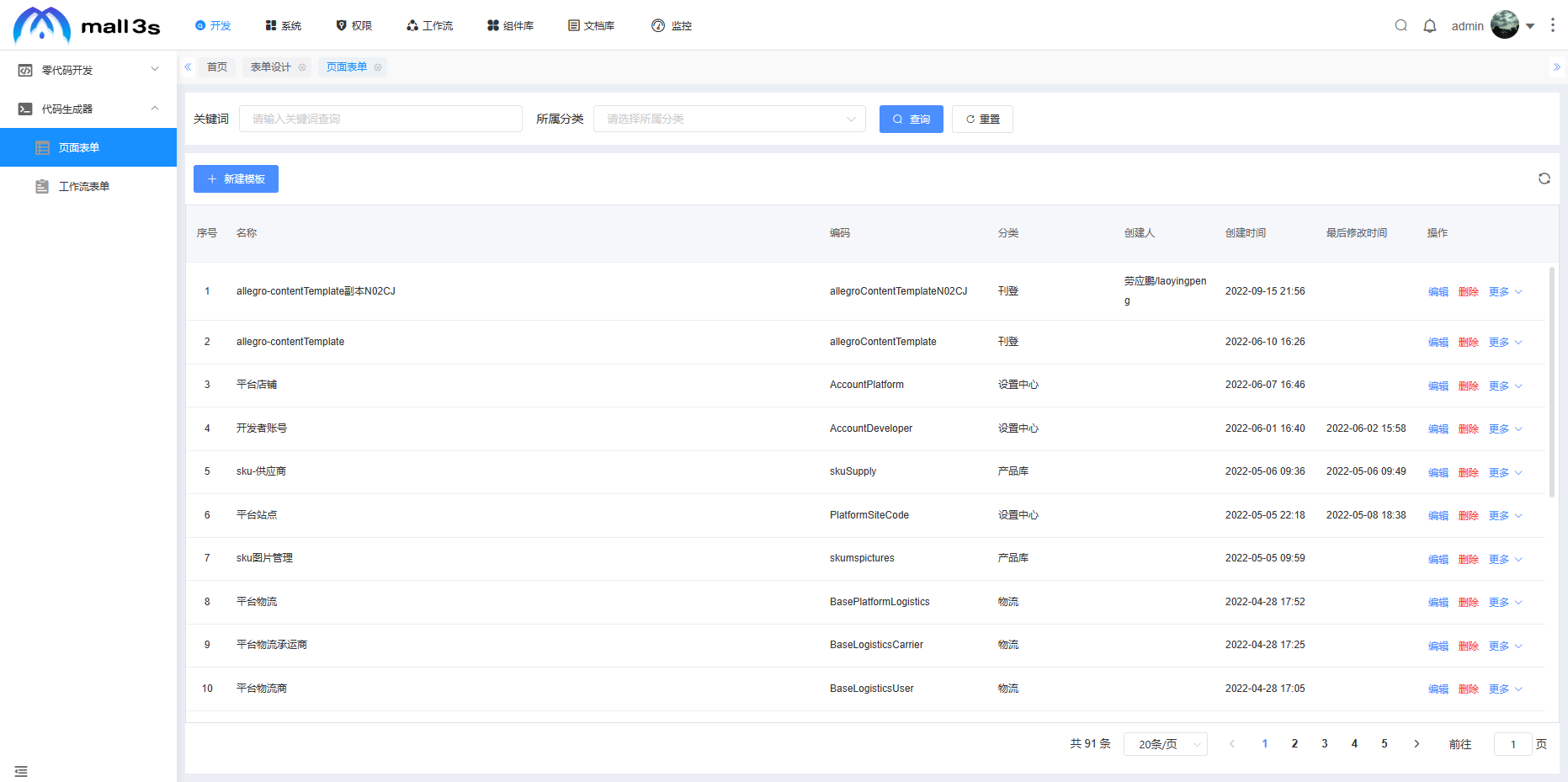Go to next page with right arrow
The height and width of the screenshot is (782, 1568).
click(x=1417, y=744)
